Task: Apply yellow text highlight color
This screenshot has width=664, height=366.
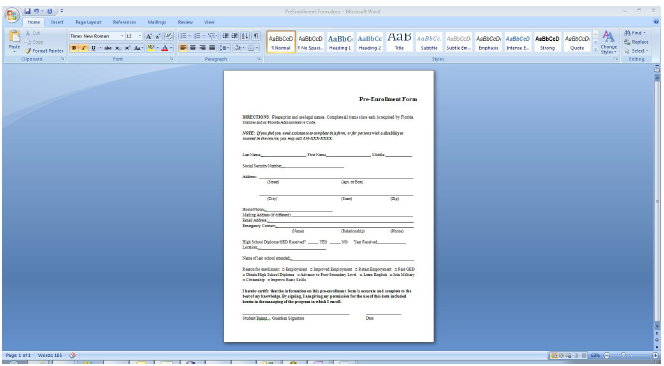Action: (x=151, y=48)
